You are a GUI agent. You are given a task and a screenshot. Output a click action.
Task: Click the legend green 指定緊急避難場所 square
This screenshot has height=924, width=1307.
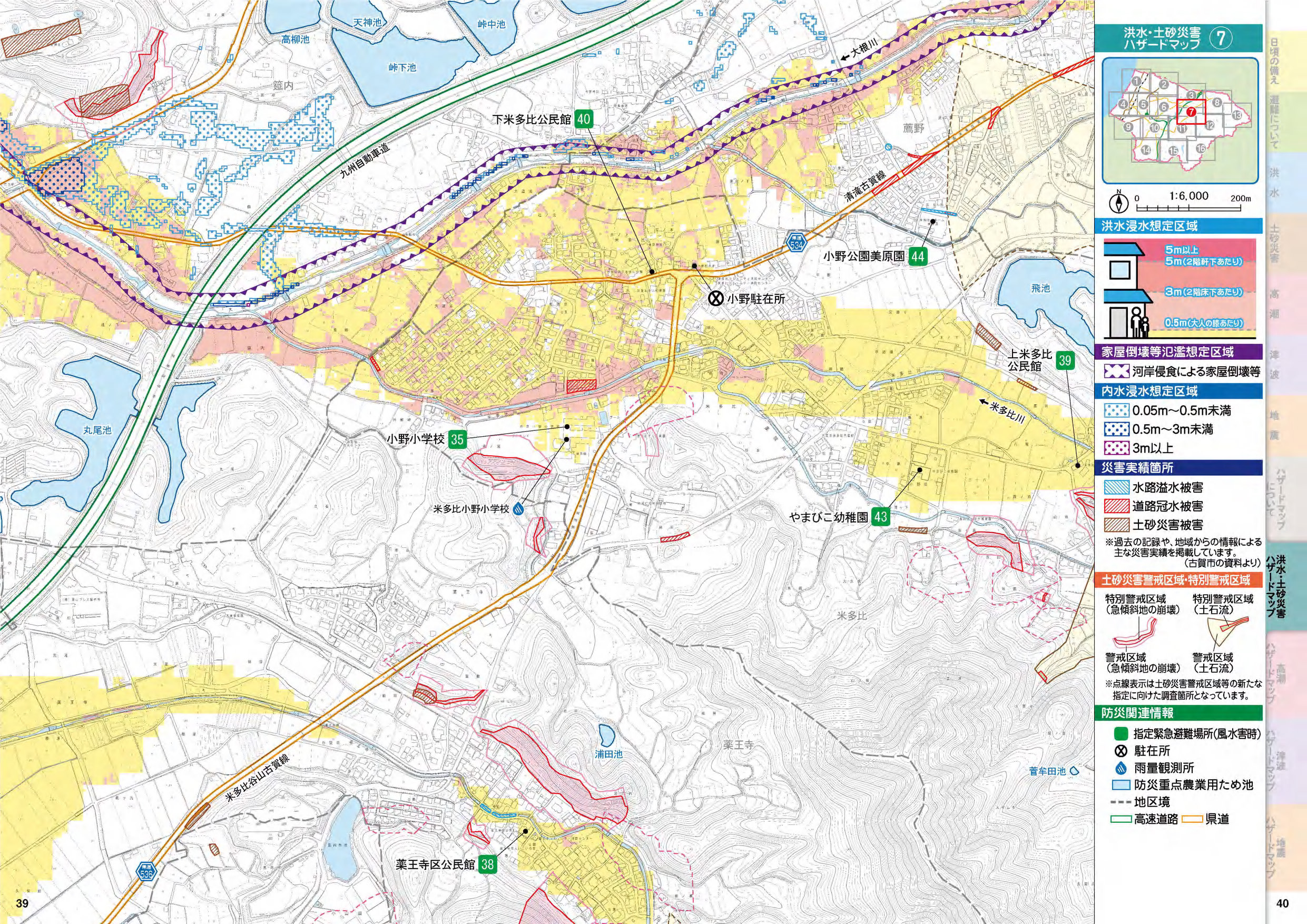[x=1122, y=734]
